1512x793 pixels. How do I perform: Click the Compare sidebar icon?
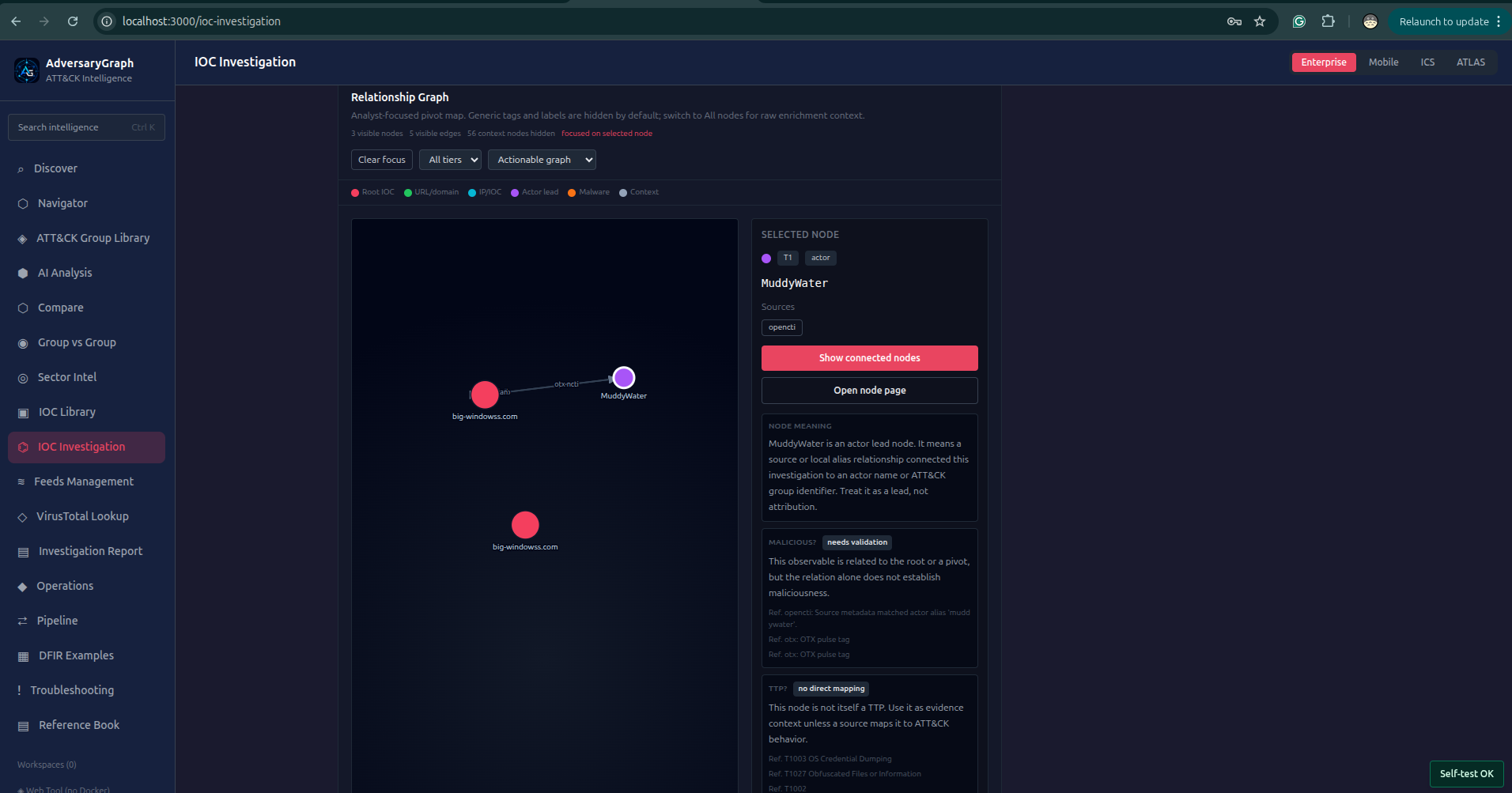(23, 308)
